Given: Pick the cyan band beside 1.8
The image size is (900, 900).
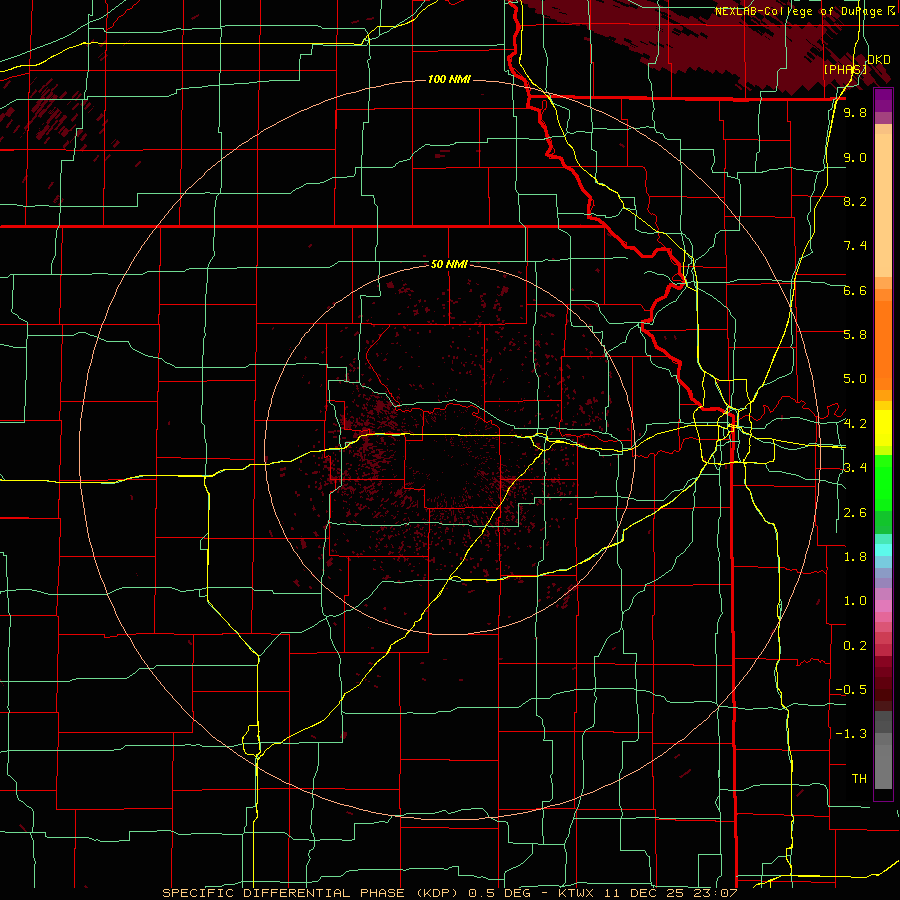Looking at the screenshot, I should click(883, 550).
